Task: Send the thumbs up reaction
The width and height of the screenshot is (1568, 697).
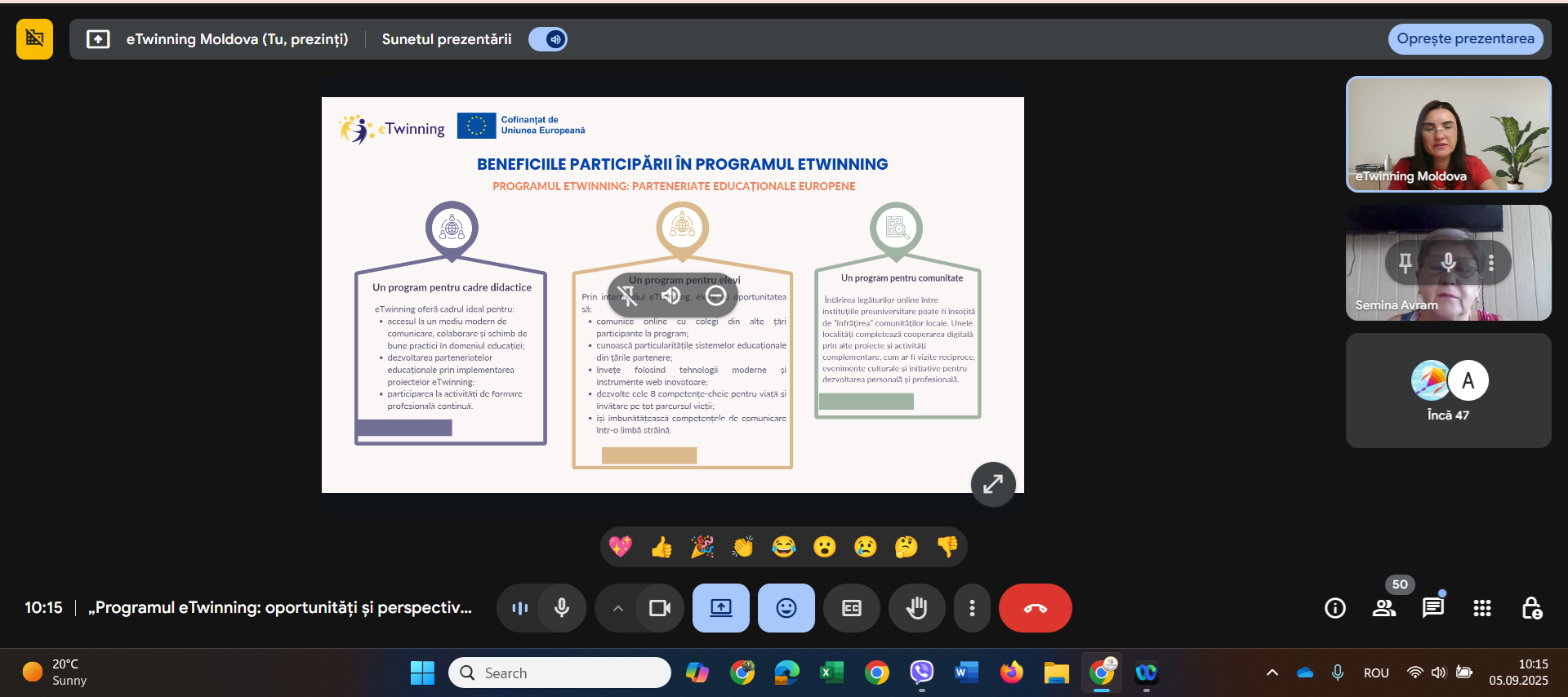Action: 661,547
